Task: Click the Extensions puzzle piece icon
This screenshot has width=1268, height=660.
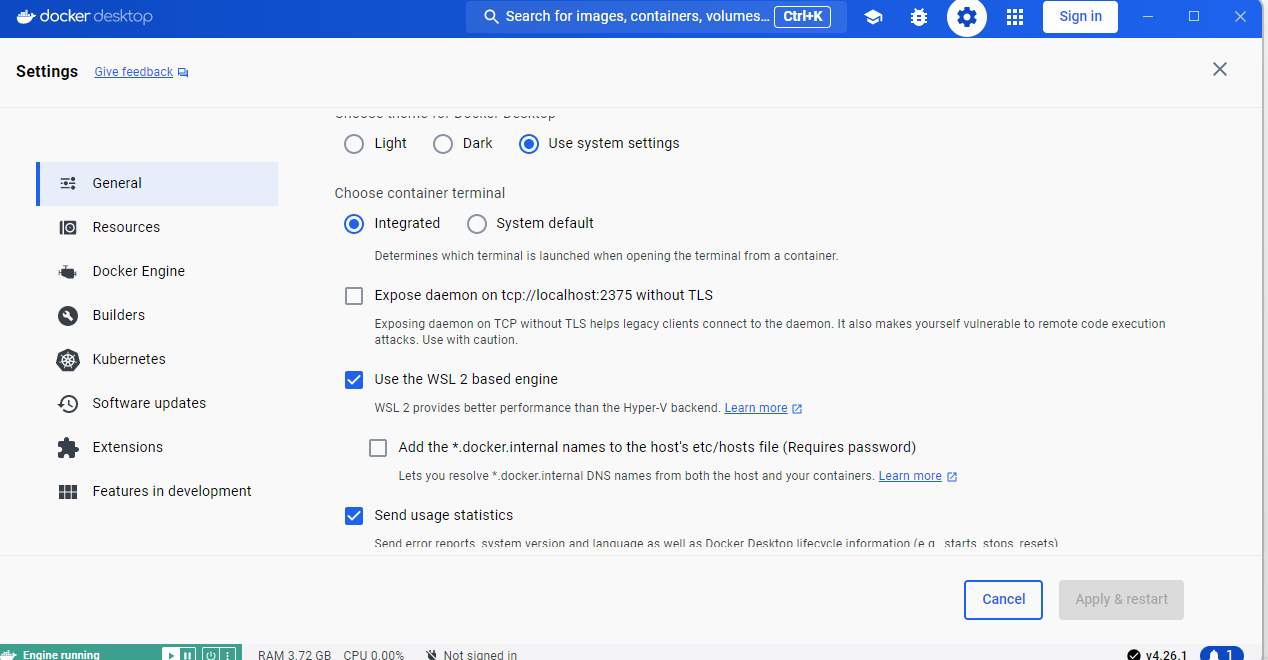Action: tap(68, 448)
